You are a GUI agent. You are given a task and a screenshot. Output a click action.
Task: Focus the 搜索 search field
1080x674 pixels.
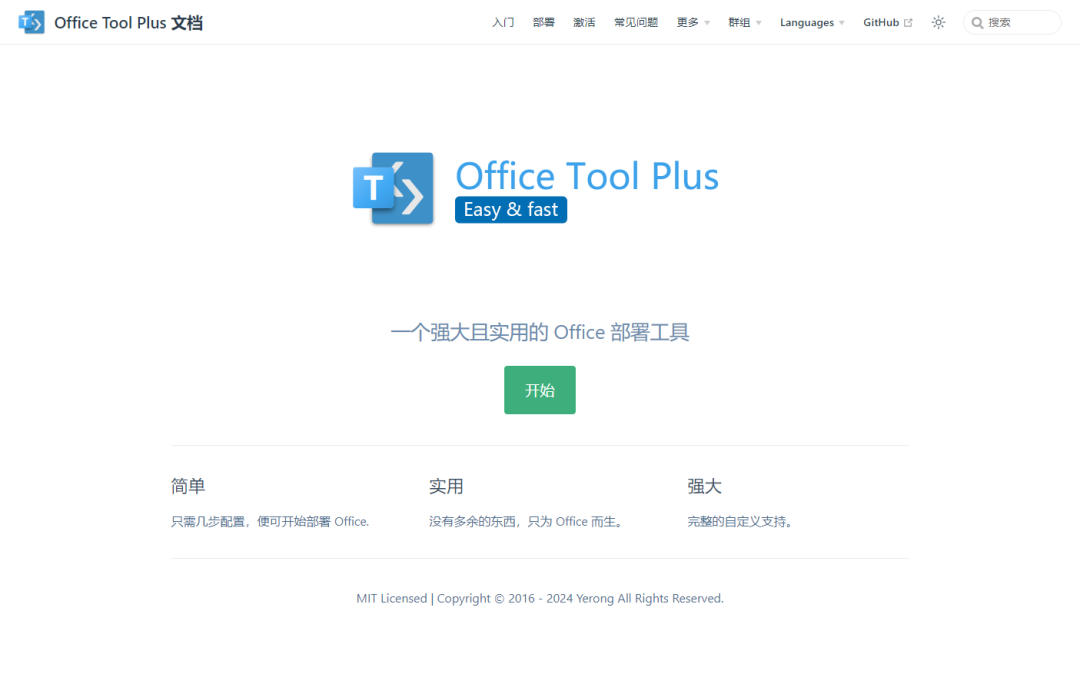pos(1012,23)
